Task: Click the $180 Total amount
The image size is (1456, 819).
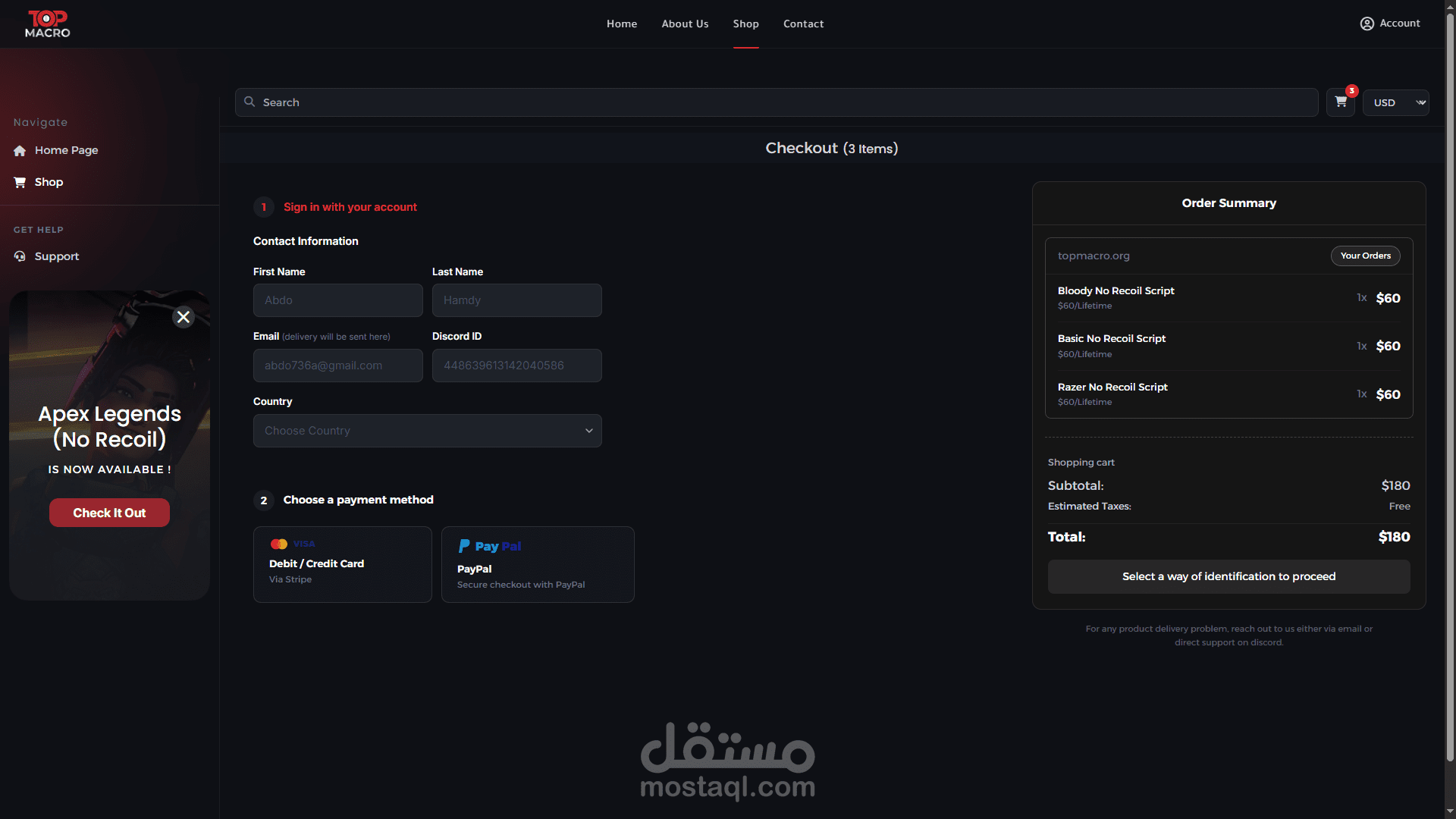Action: [1394, 537]
